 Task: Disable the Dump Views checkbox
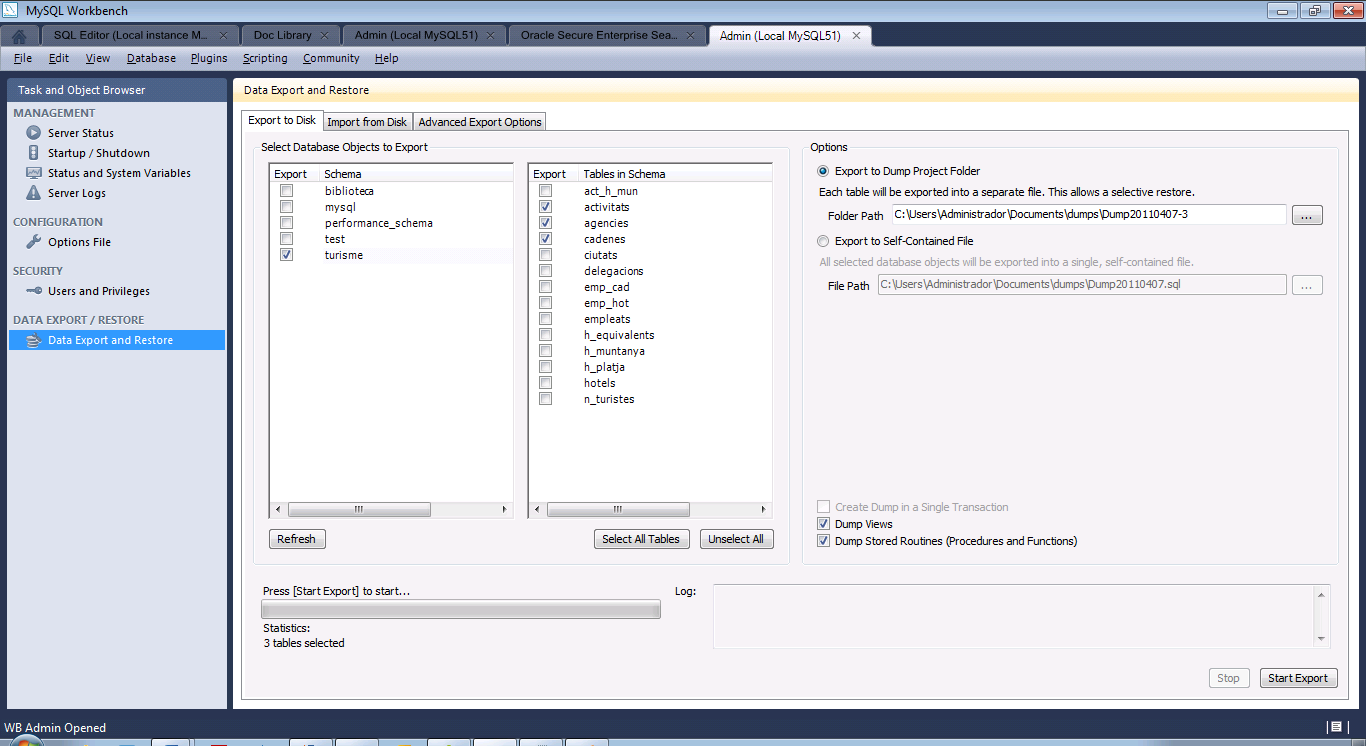(824, 524)
